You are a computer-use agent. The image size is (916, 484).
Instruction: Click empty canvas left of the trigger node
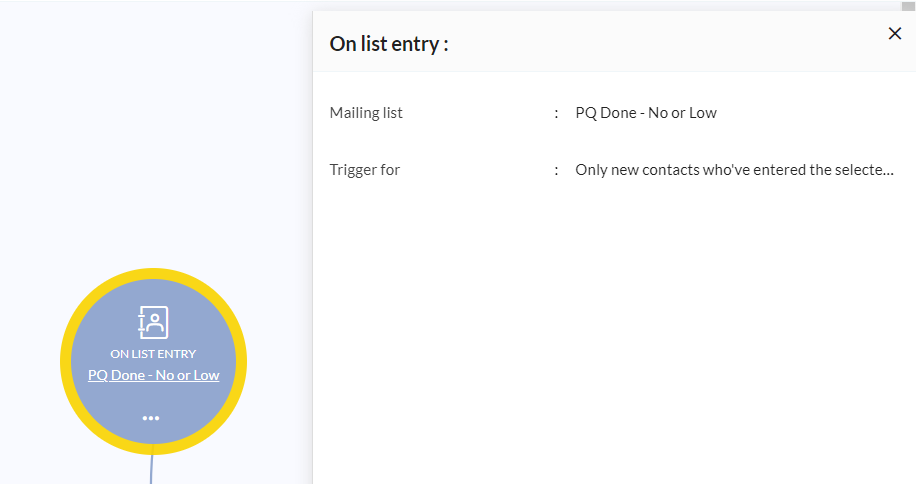coord(28,360)
